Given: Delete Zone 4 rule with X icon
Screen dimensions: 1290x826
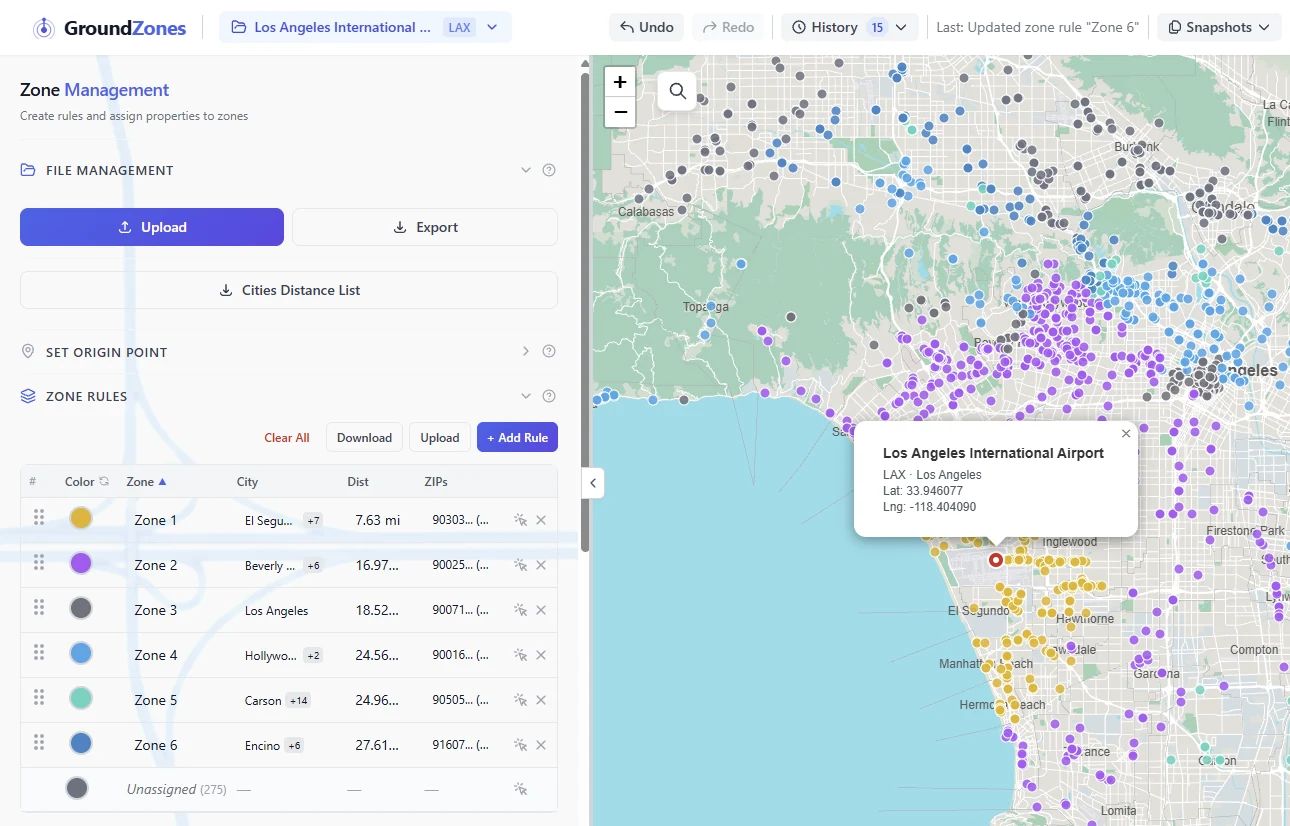Looking at the screenshot, I should pyautogui.click(x=541, y=655).
